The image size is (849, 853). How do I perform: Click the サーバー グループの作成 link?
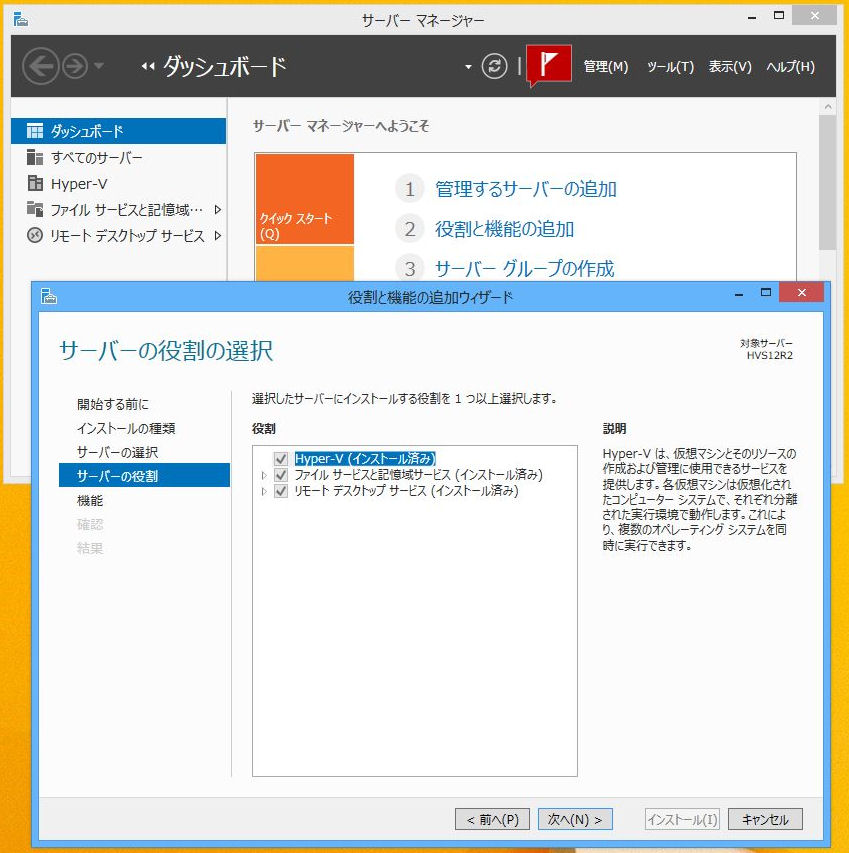(524, 269)
